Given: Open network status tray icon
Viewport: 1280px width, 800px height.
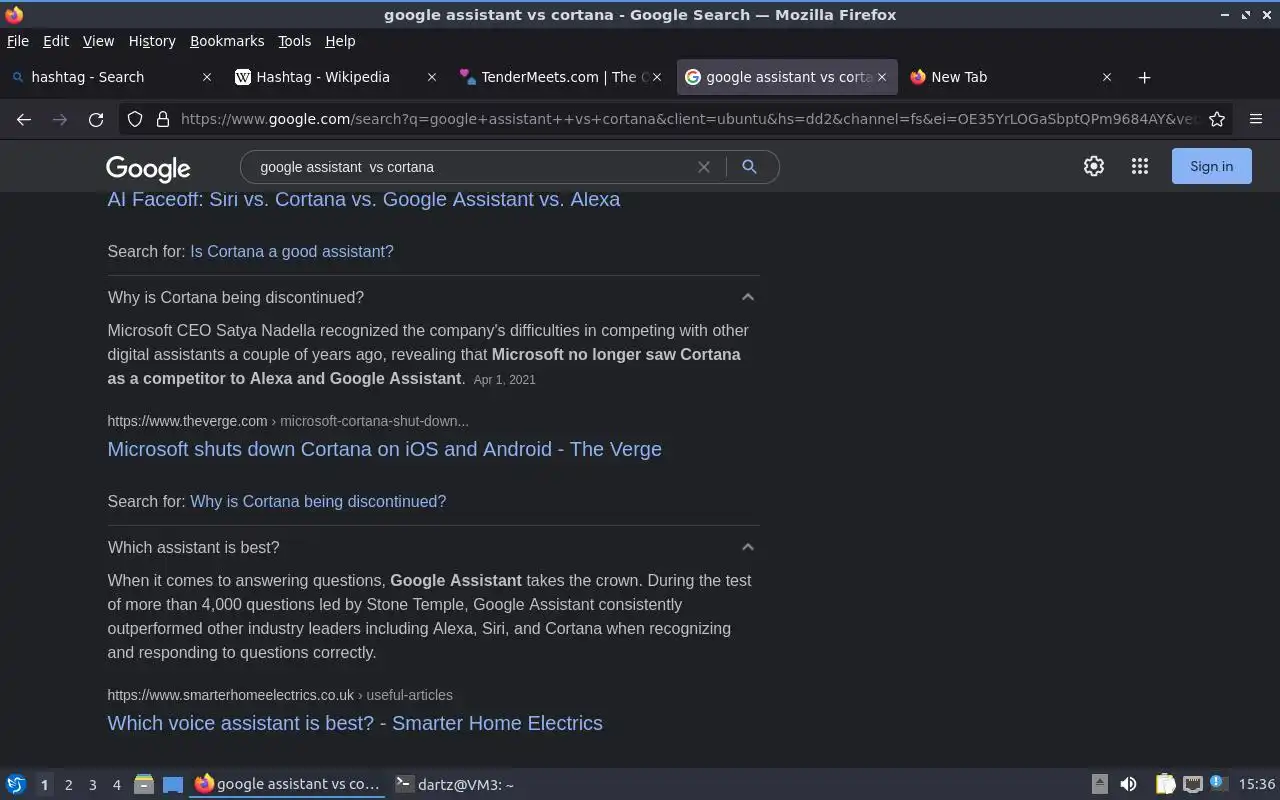Looking at the screenshot, I should [1192, 785].
